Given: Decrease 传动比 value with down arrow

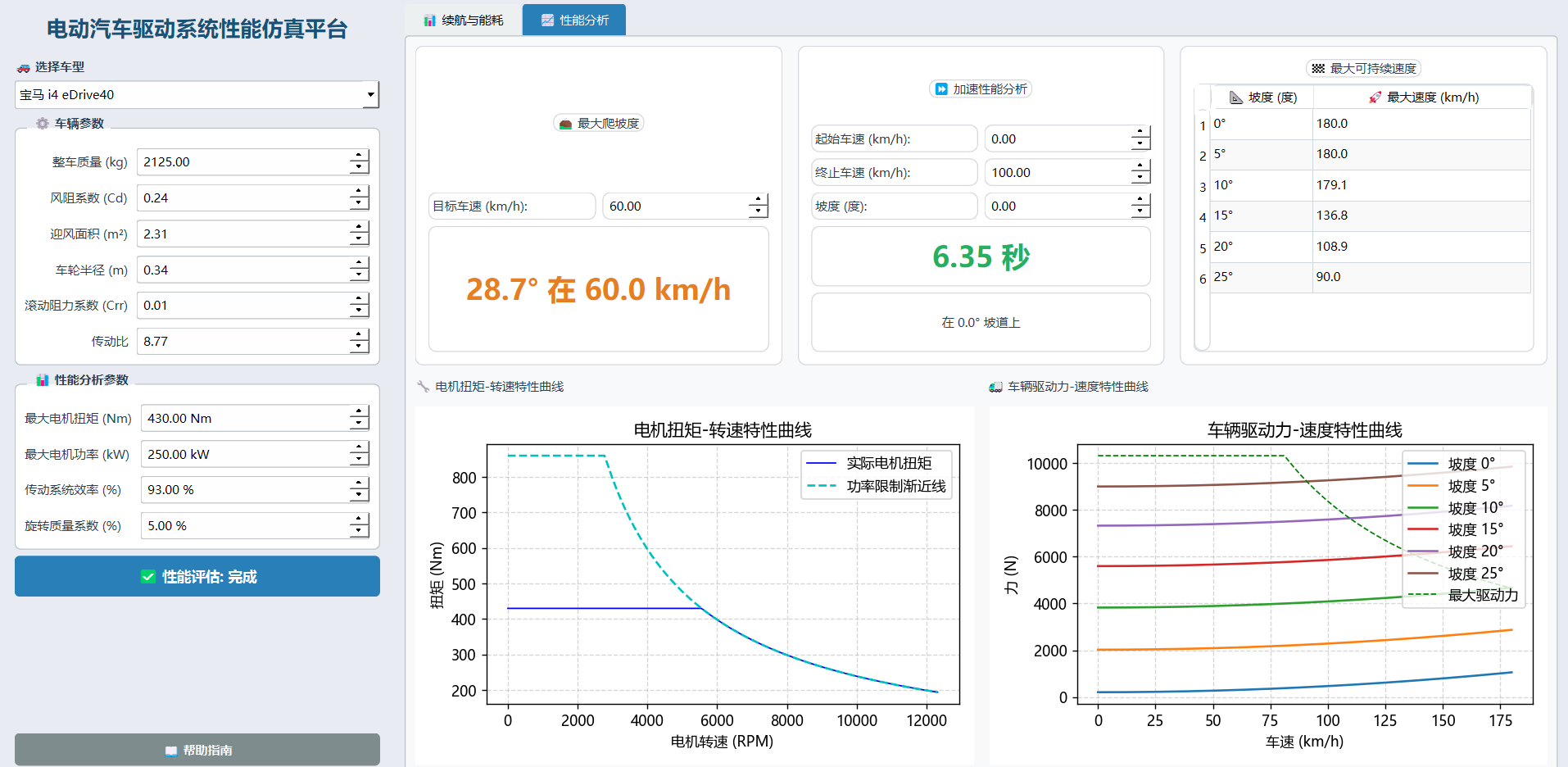Looking at the screenshot, I should pos(359,348).
